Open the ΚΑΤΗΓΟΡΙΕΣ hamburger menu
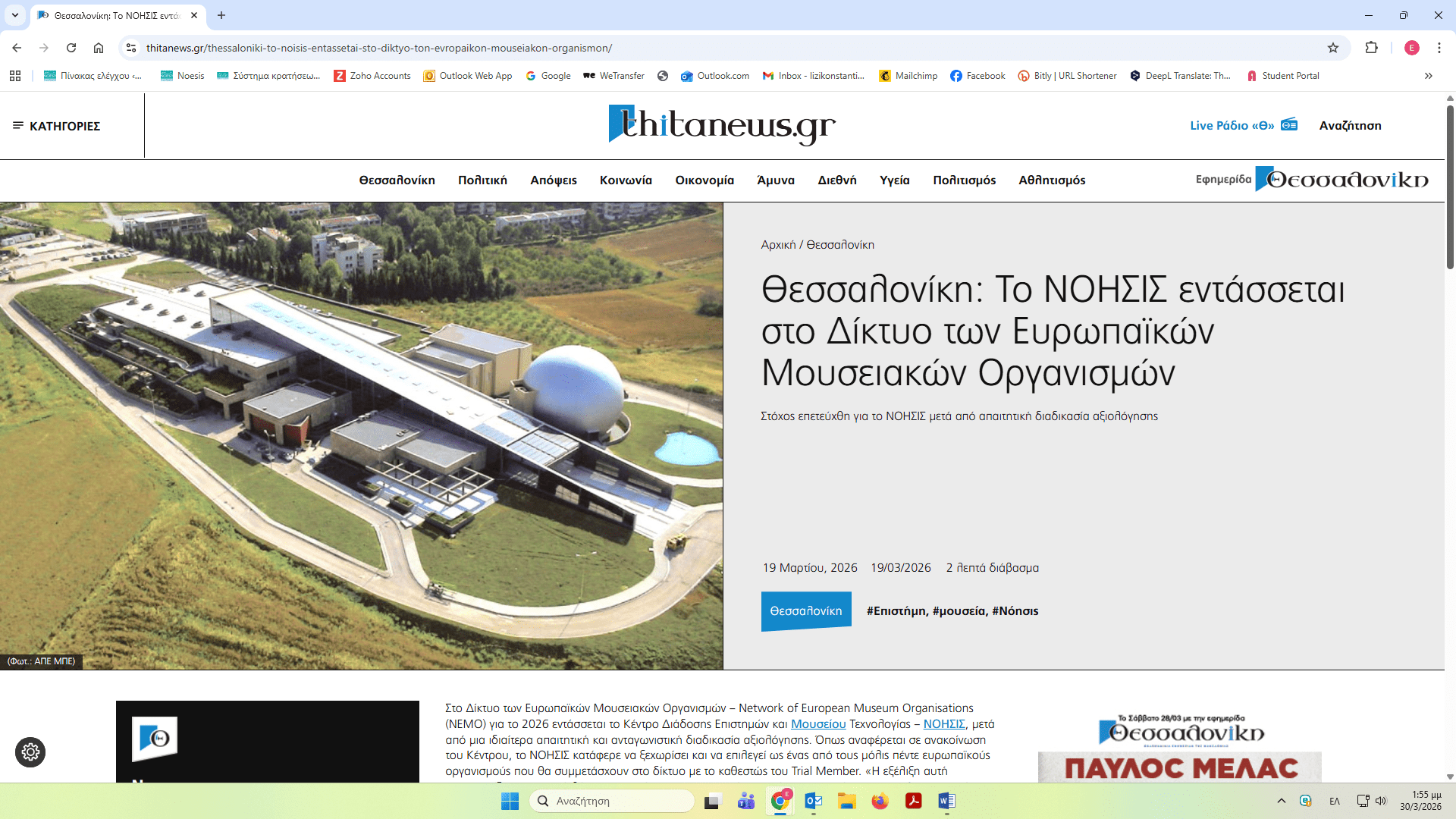Screen dimensions: 1456x819 point(56,126)
